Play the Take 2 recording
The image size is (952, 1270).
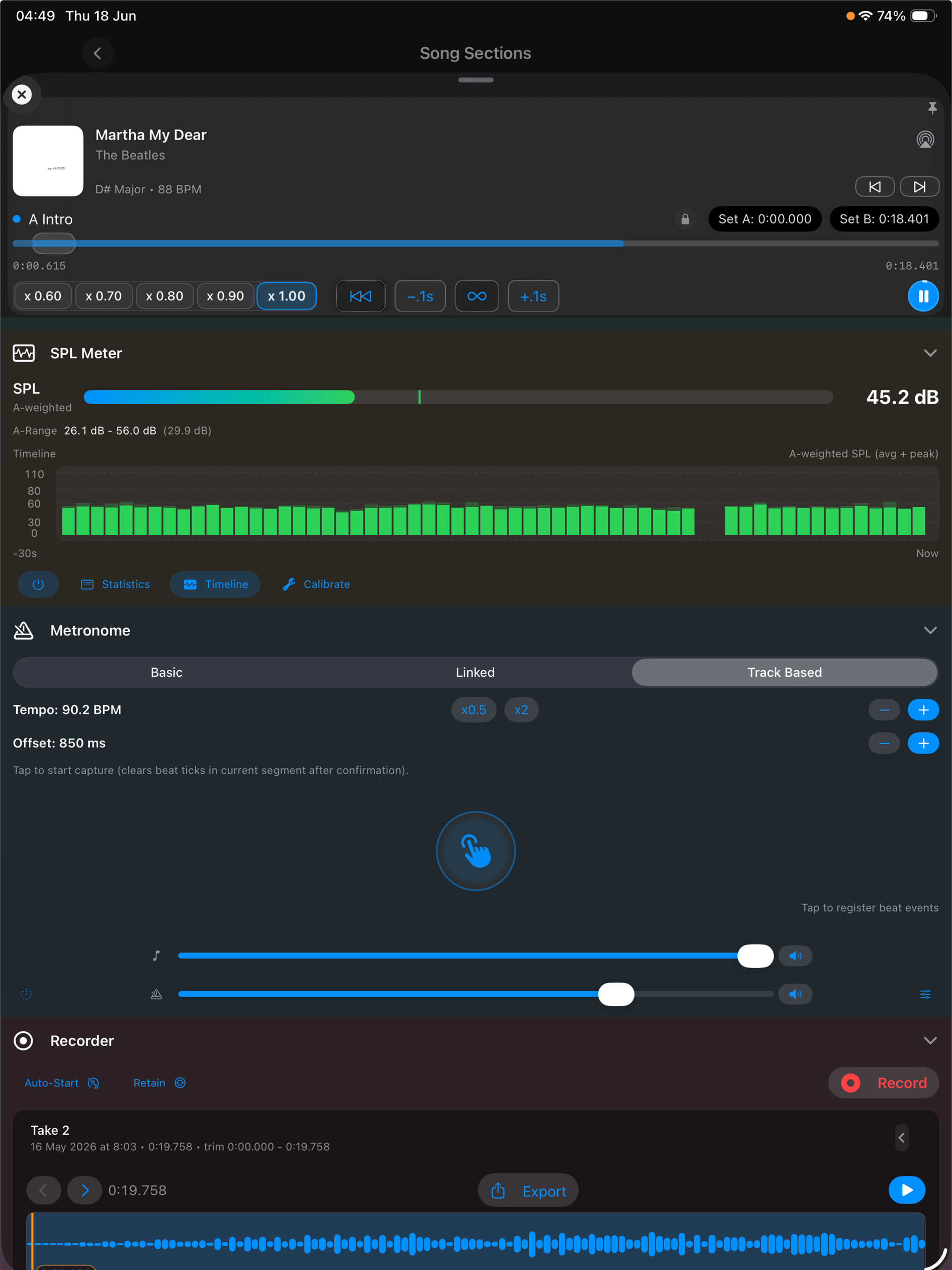coord(906,1190)
